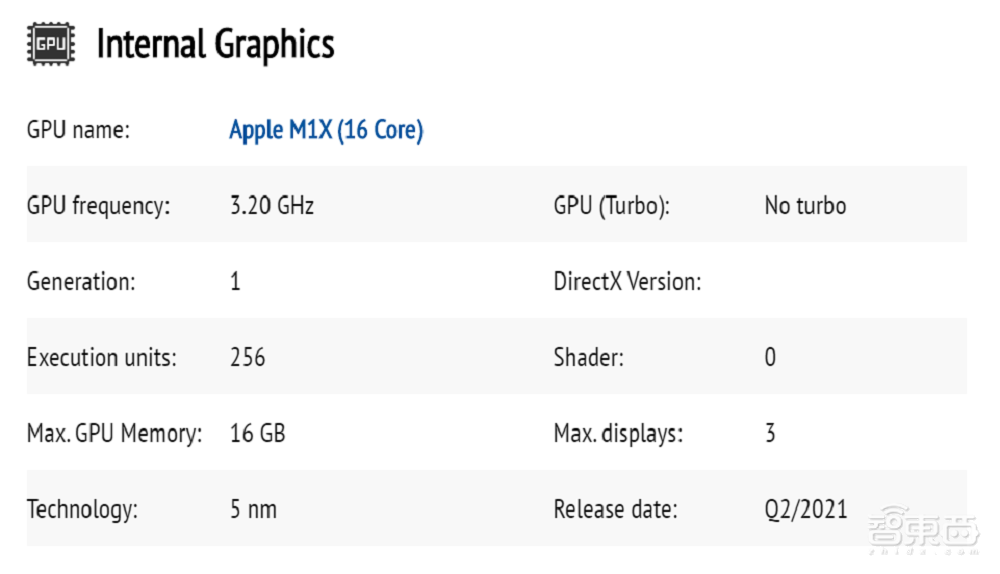
Task: Select the No turbo value
Action: point(805,206)
